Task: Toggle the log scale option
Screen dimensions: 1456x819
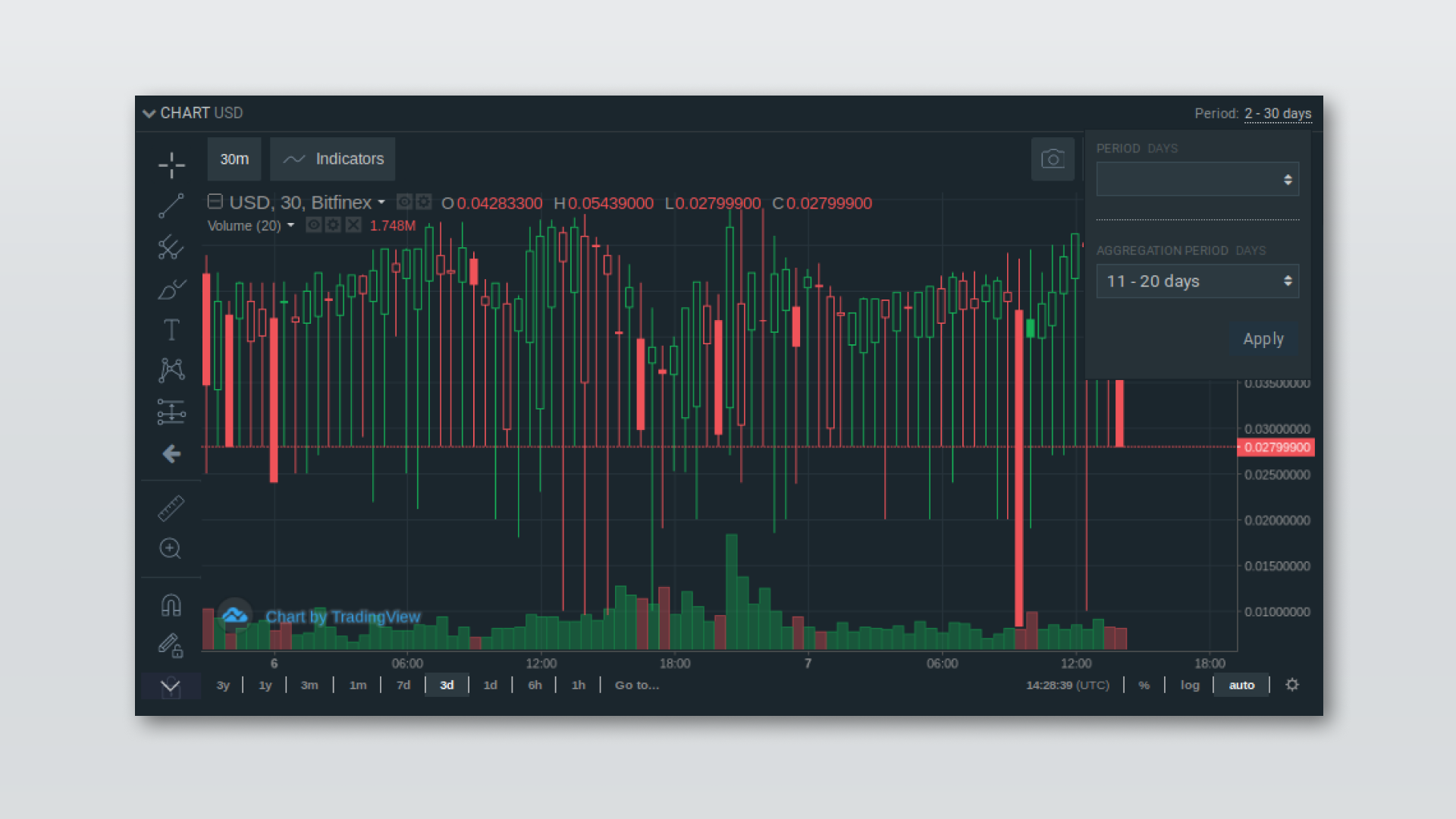Action: (x=1190, y=685)
